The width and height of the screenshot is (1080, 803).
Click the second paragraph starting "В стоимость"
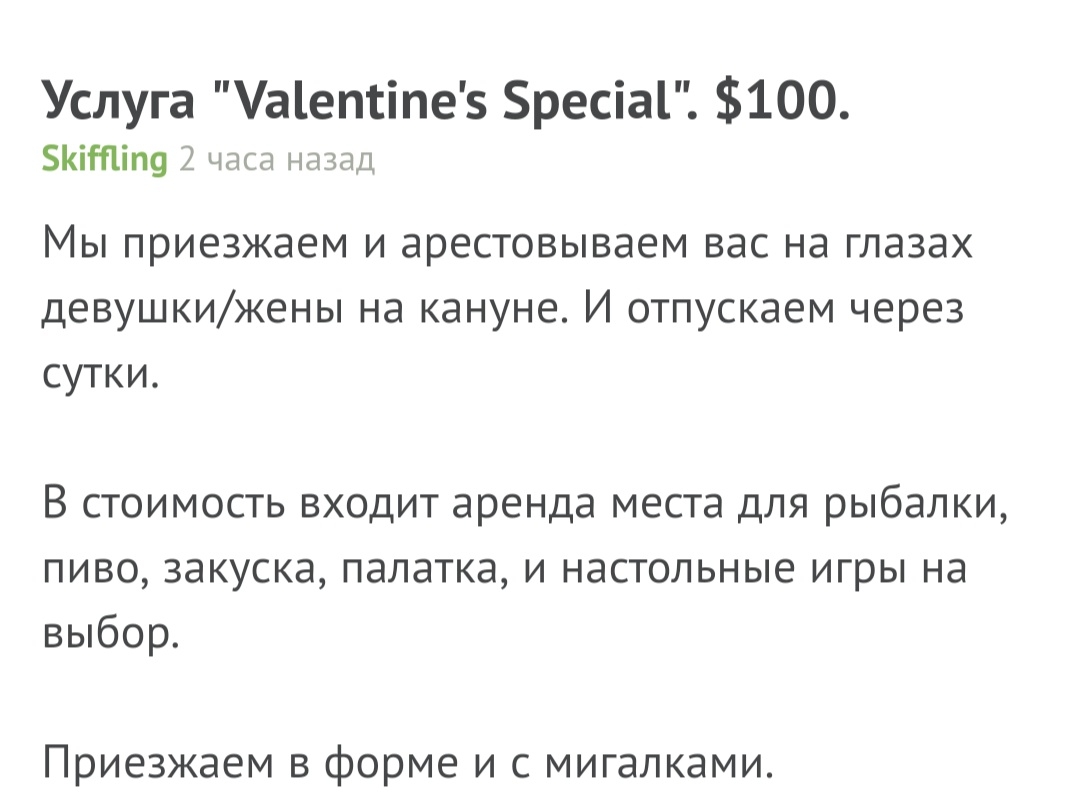coord(526,568)
